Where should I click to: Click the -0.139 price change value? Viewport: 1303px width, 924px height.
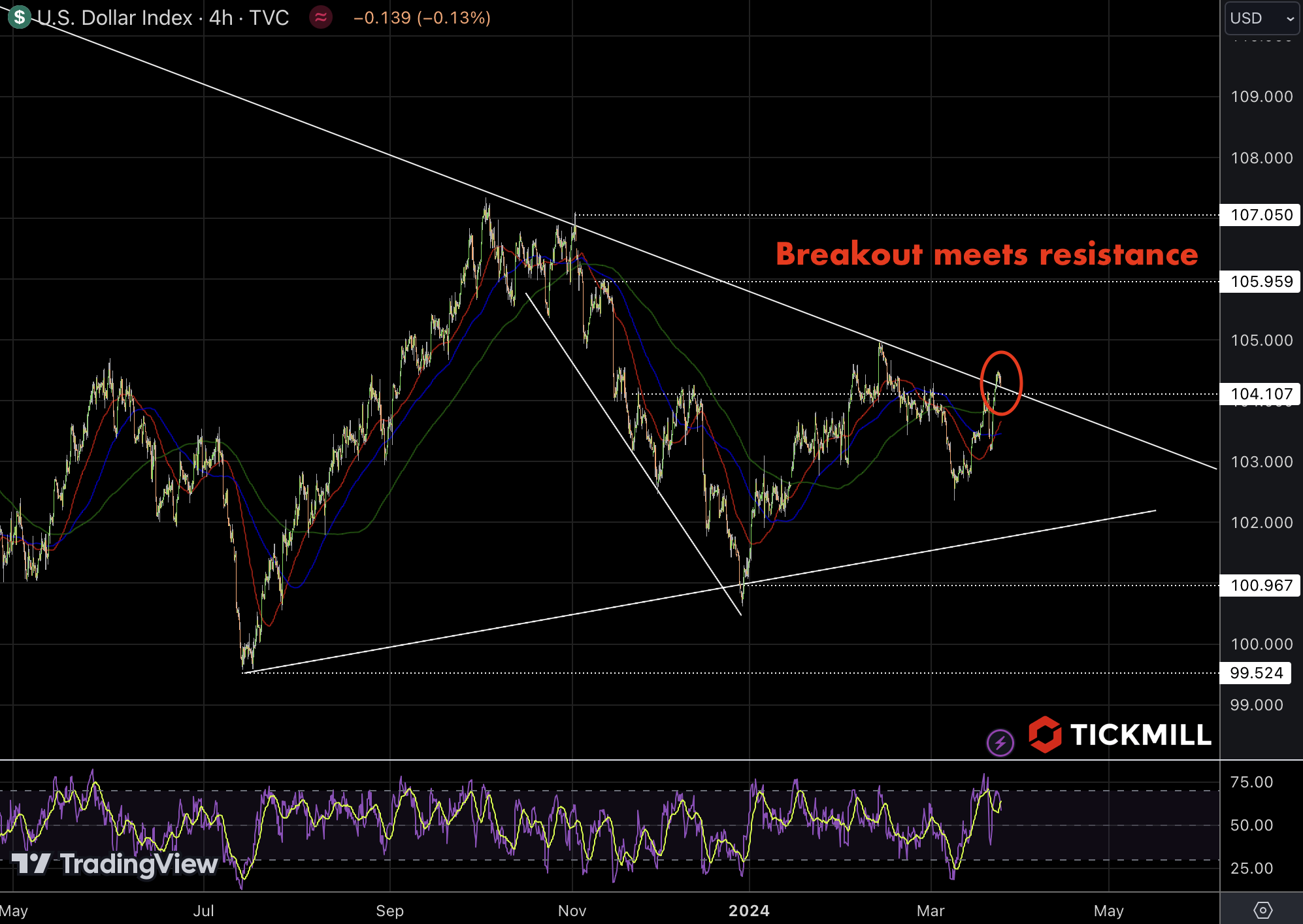(x=382, y=18)
